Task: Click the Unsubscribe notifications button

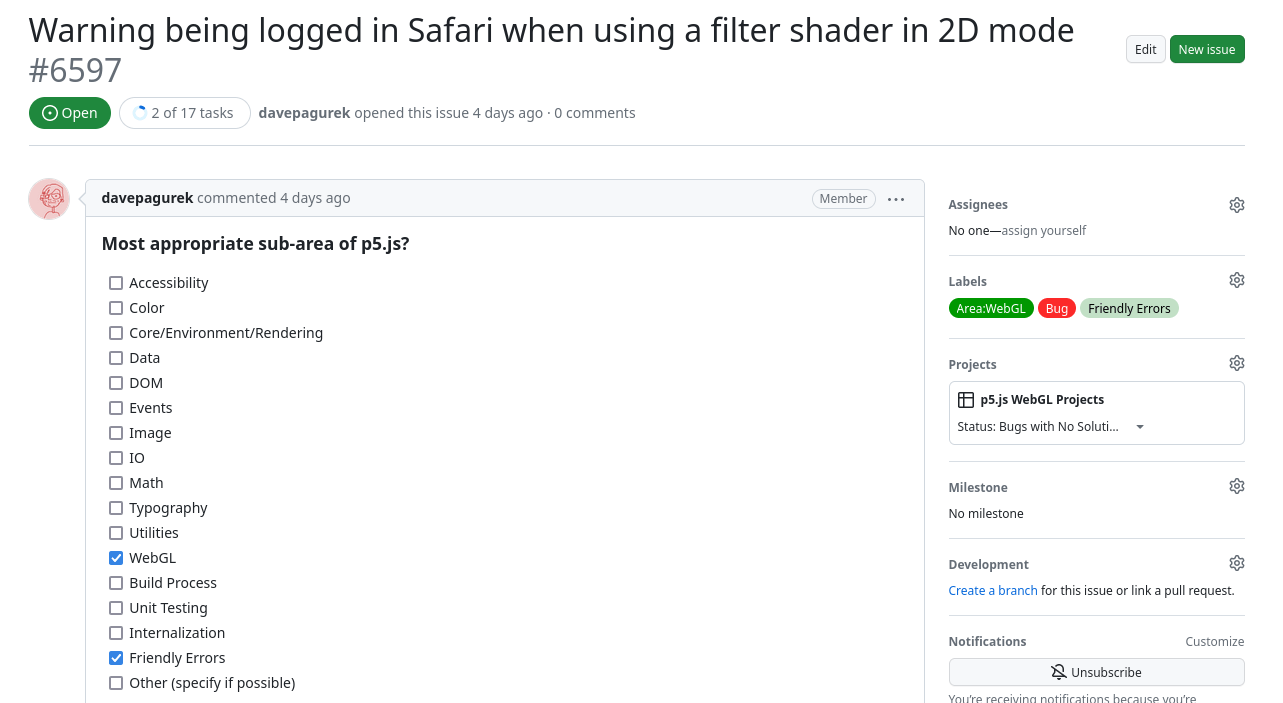Action: 1096,672
